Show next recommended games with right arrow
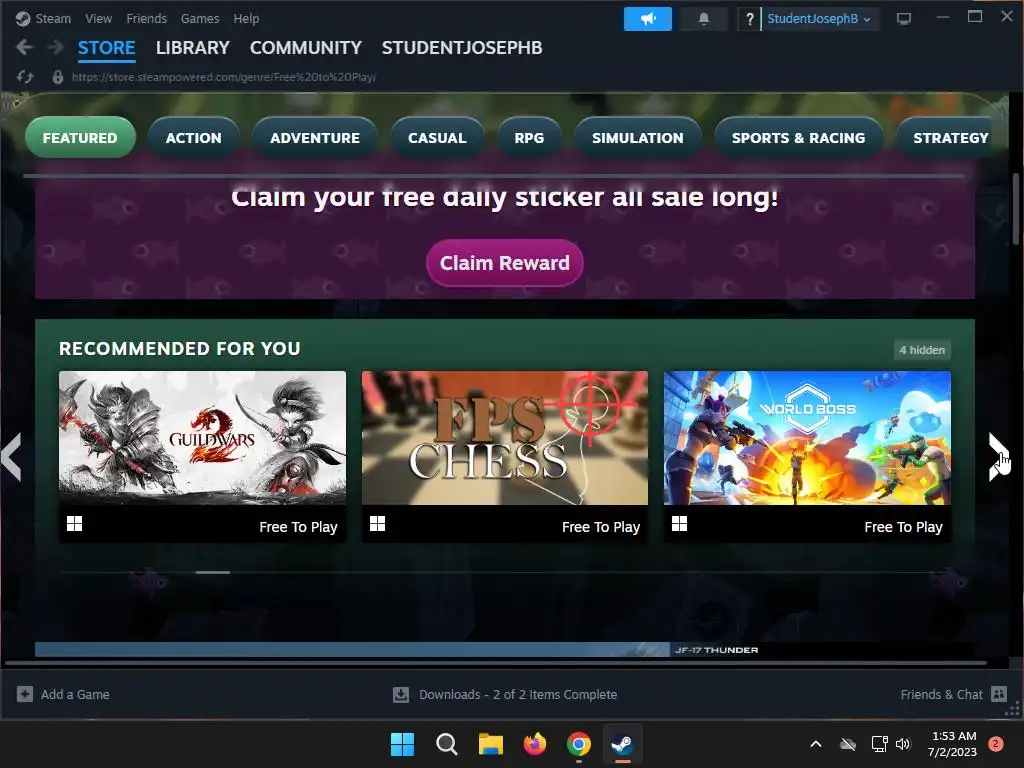Viewport: 1024px width, 768px height. tap(999, 456)
